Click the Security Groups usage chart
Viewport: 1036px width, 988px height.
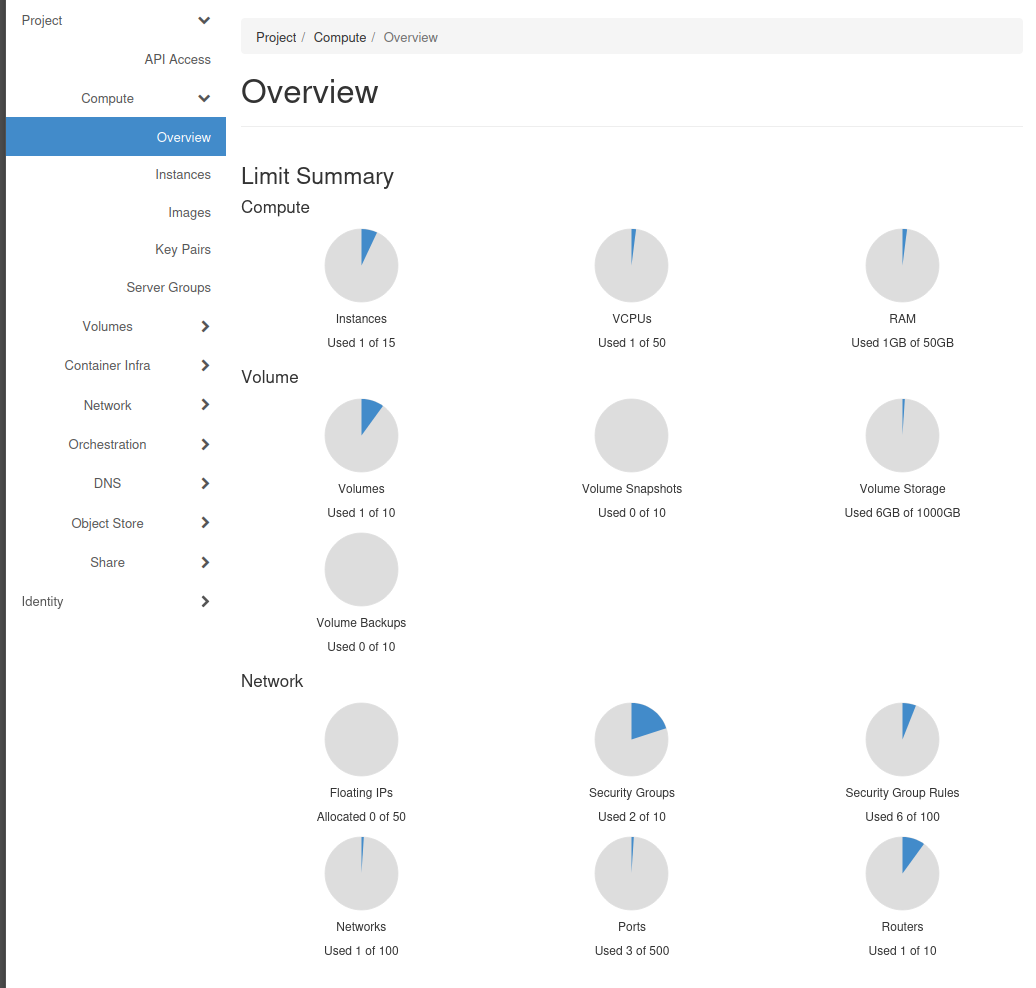631,739
